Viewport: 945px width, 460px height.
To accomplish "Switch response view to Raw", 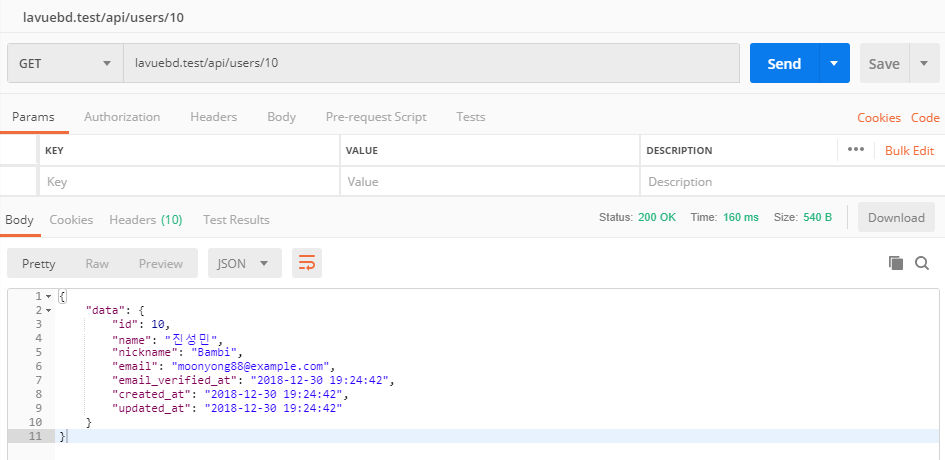I will coord(97,263).
